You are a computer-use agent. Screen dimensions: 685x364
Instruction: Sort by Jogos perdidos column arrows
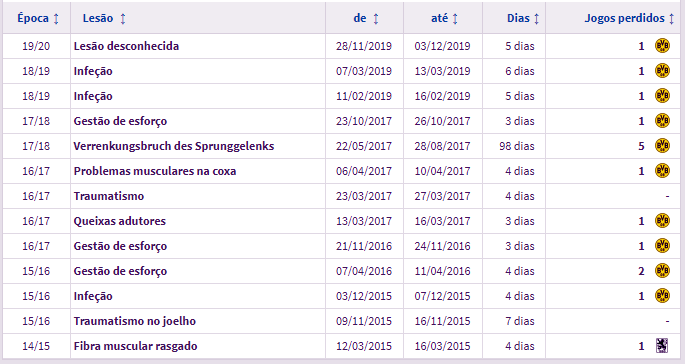(671, 18)
